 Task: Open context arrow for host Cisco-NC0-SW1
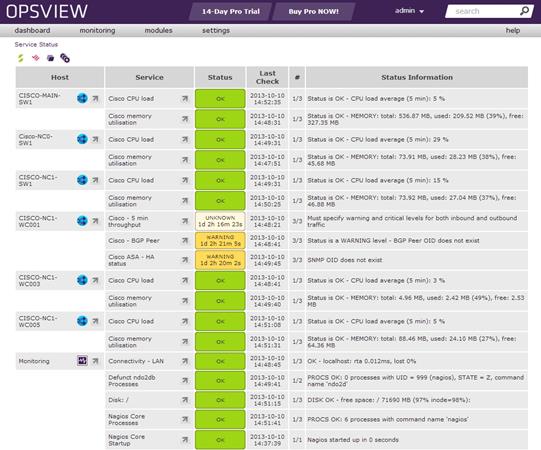[96, 139]
